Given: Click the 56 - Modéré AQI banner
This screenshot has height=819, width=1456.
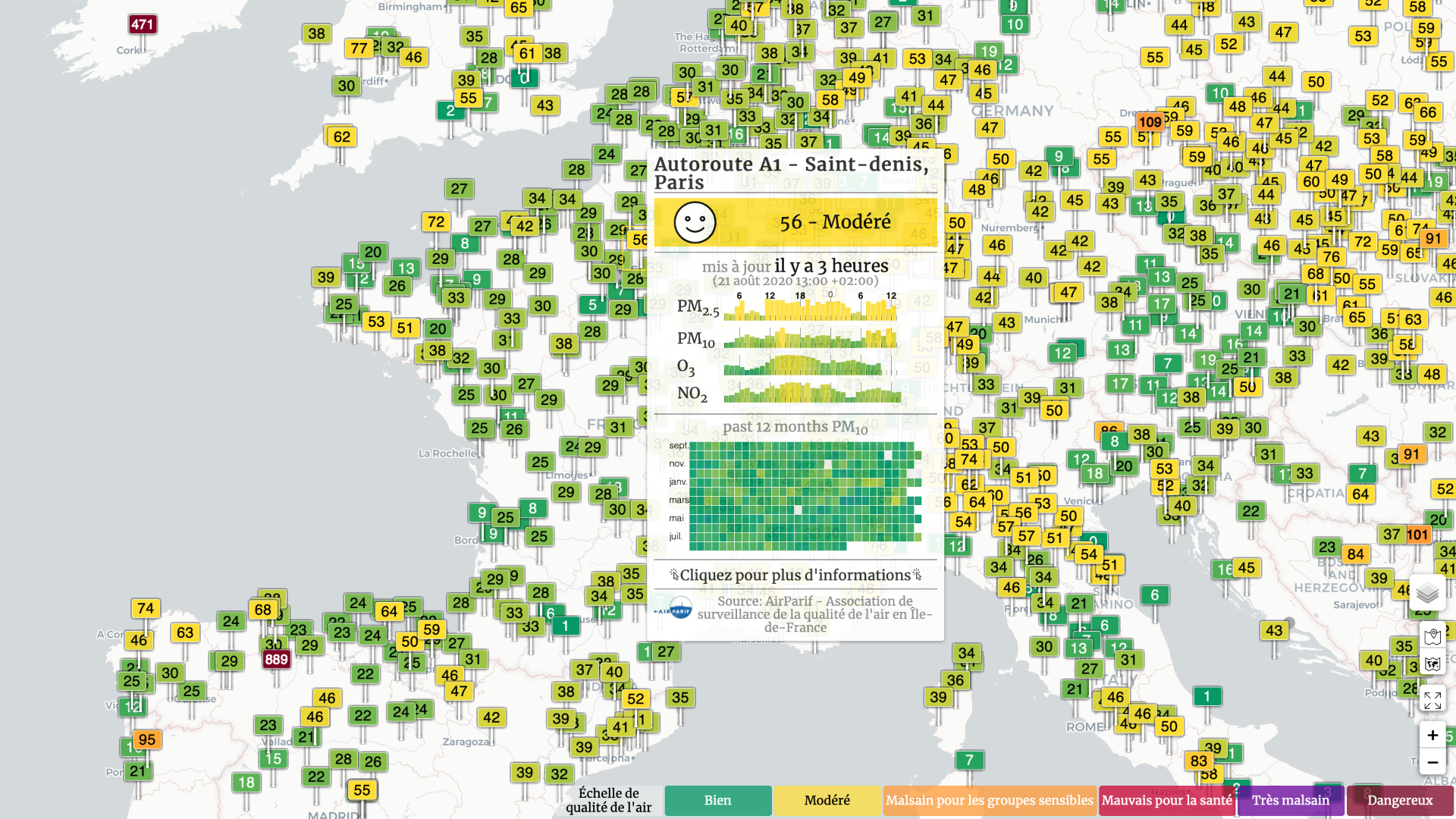Looking at the screenshot, I should pyautogui.click(x=795, y=222).
